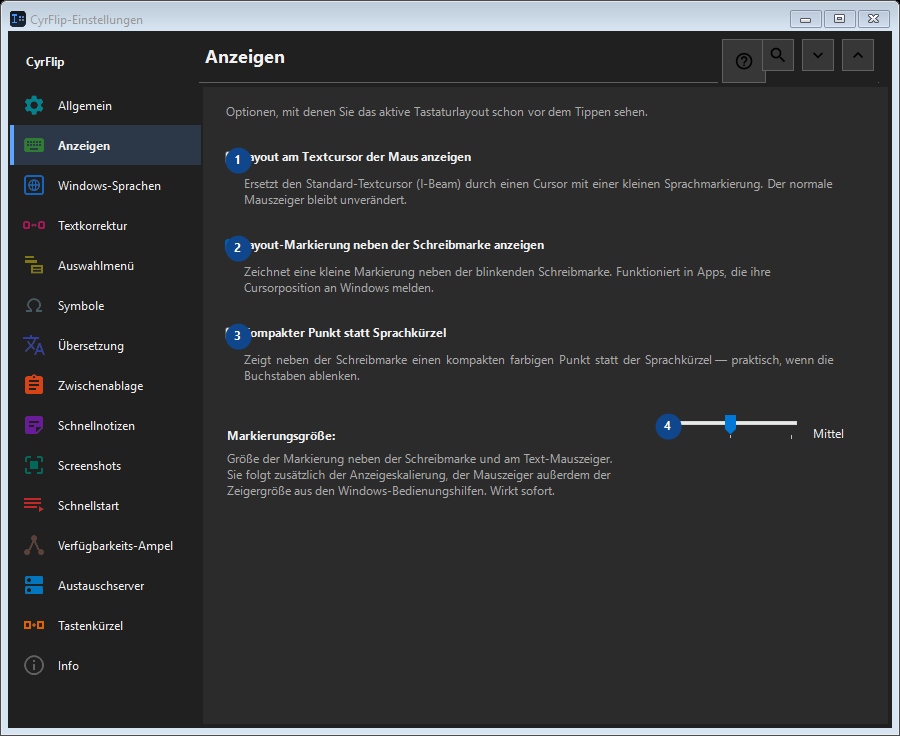Open help with the question mark icon
The image size is (900, 736).
point(743,61)
